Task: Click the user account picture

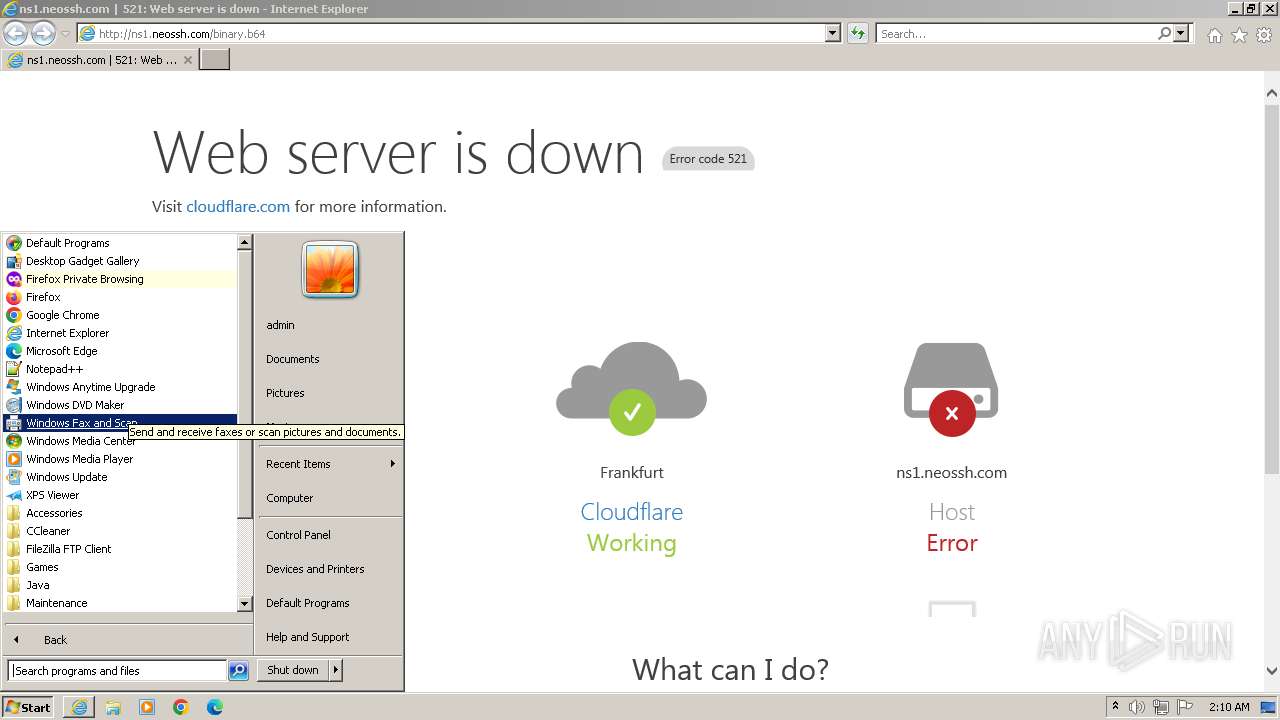Action: click(330, 270)
